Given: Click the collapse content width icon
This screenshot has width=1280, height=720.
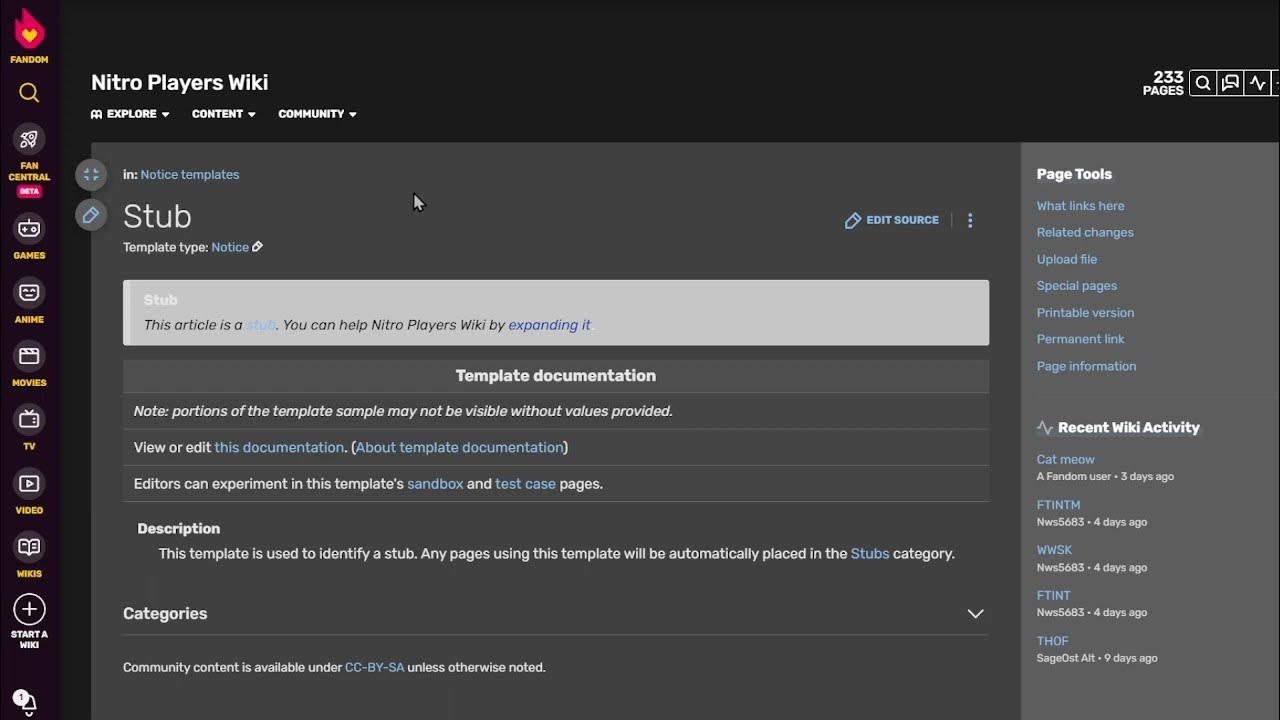Looking at the screenshot, I should pos(91,175).
